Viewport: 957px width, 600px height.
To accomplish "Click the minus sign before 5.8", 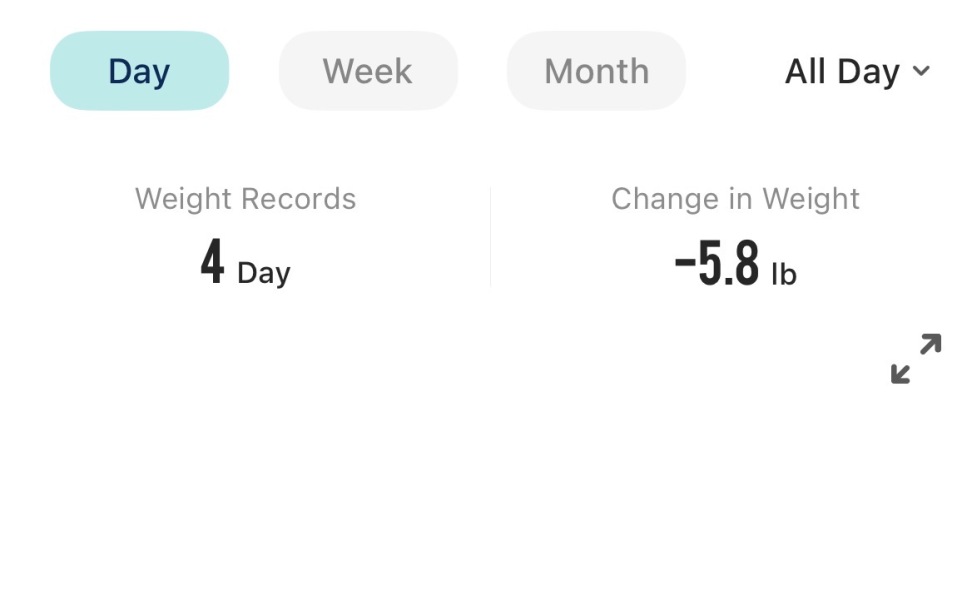I will click(x=685, y=264).
